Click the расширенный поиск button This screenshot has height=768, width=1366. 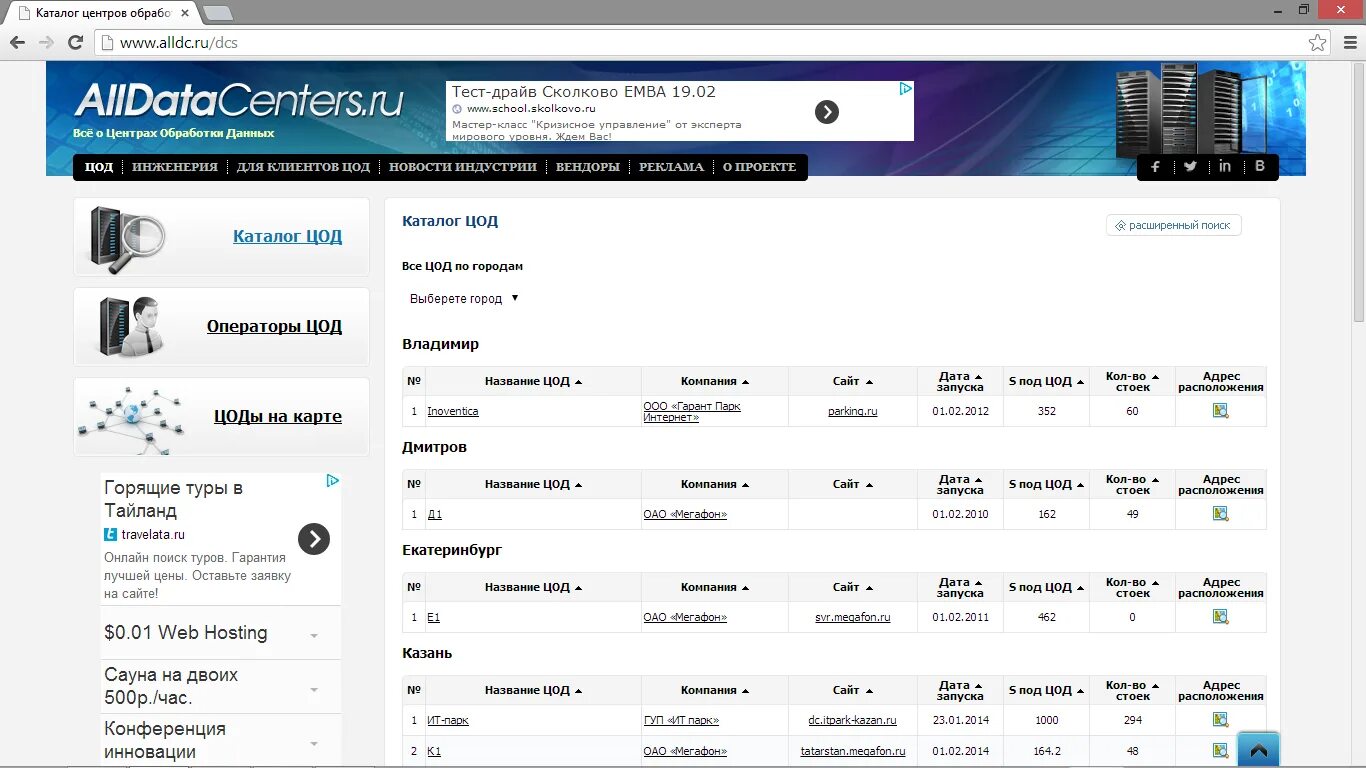point(1174,225)
